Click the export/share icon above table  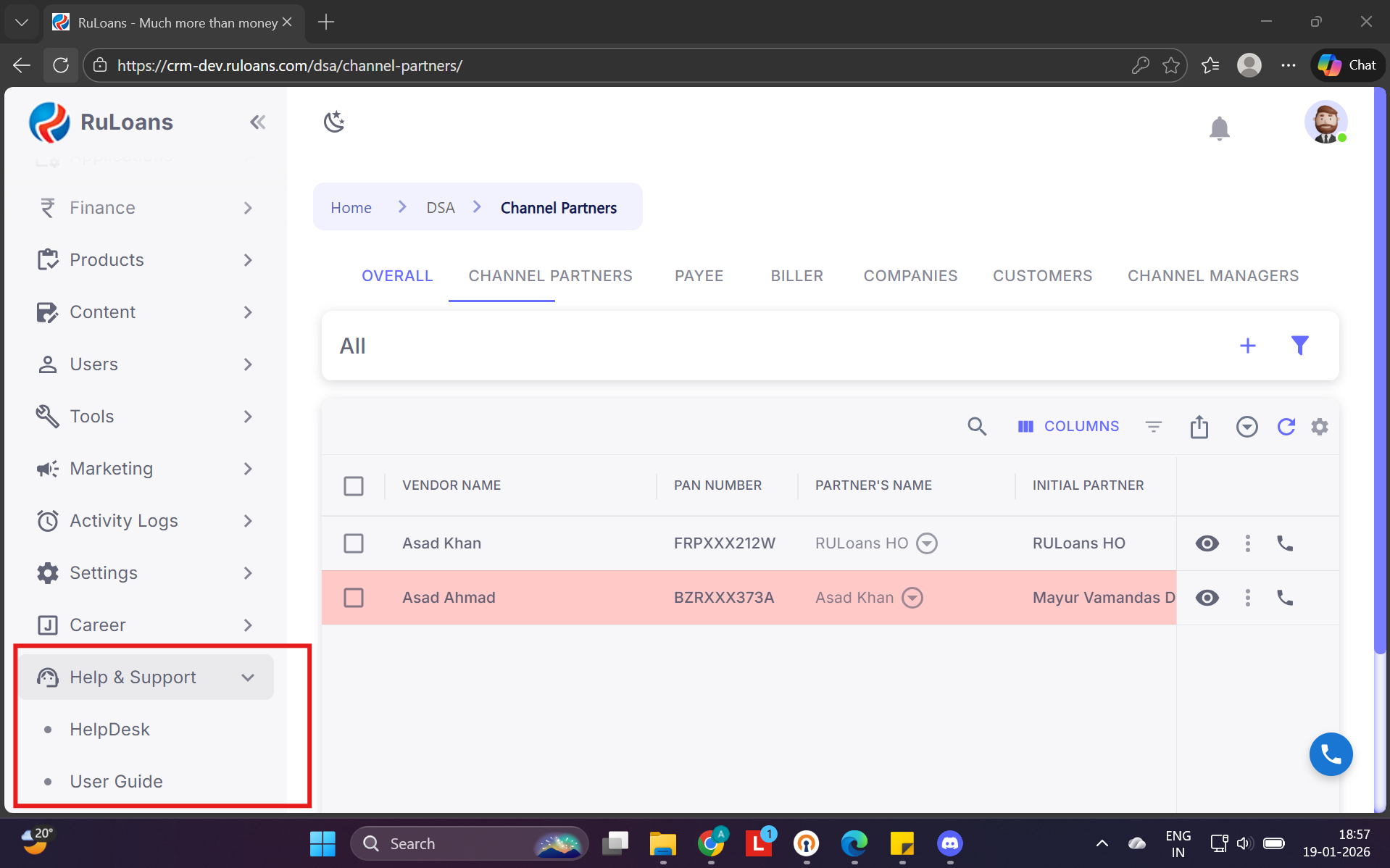tap(1199, 427)
